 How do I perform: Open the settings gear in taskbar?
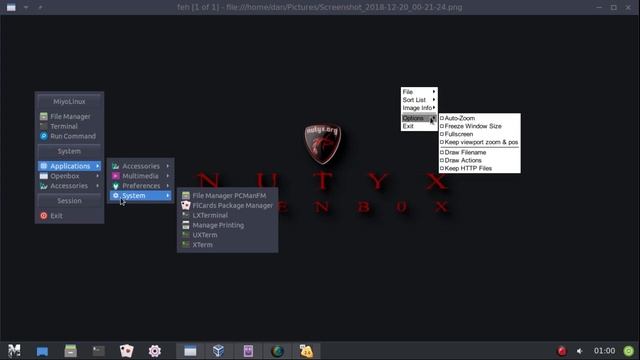(x=155, y=351)
